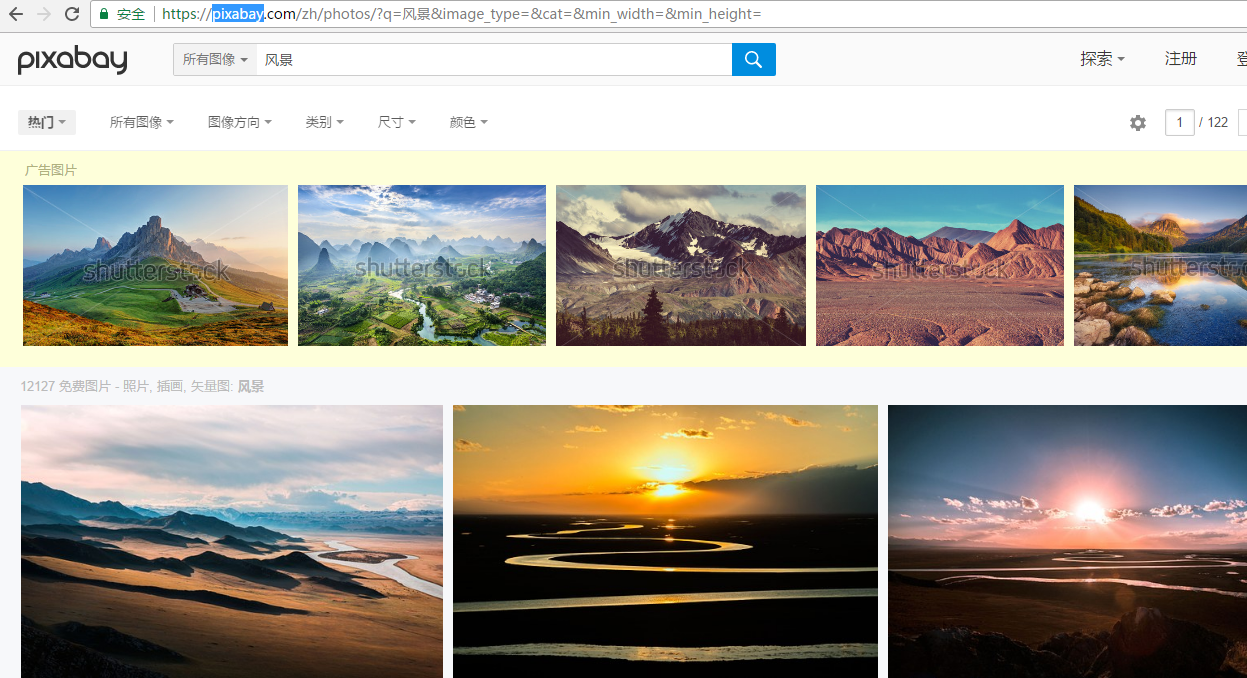Open the 探索 menu
Image resolution: width=1247 pixels, height=678 pixels.
1102,59
